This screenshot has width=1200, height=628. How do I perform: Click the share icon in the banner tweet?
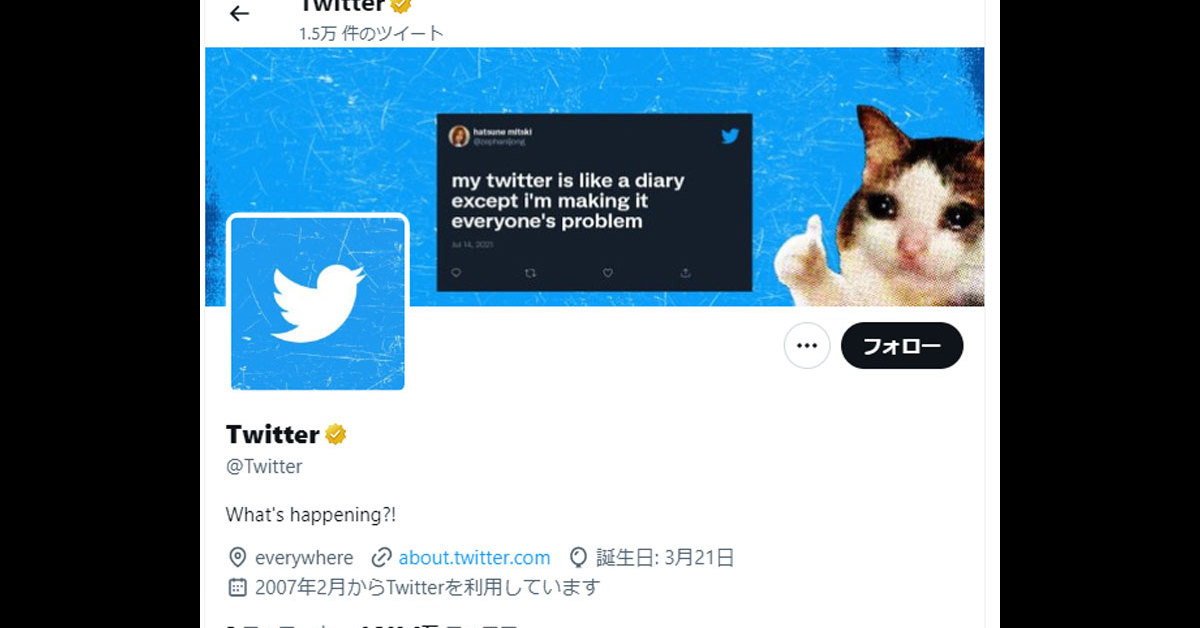pyautogui.click(x=685, y=272)
